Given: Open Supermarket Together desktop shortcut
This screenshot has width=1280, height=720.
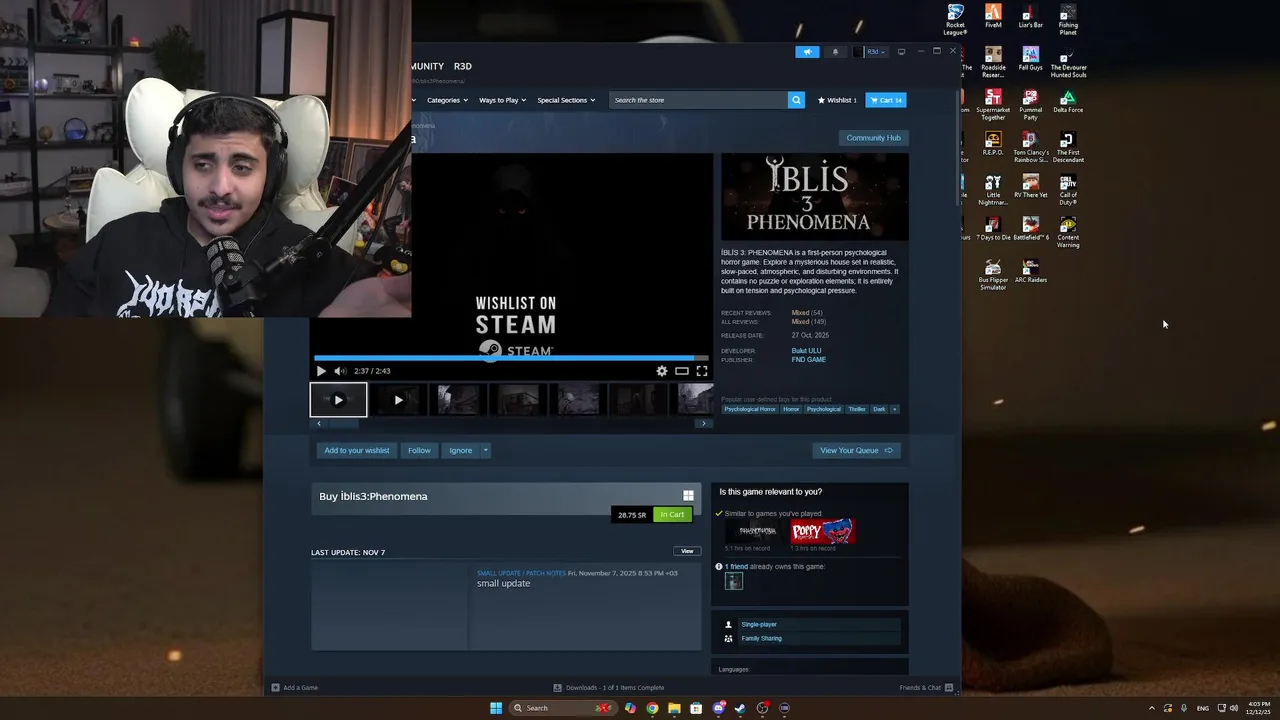Looking at the screenshot, I should (x=993, y=105).
